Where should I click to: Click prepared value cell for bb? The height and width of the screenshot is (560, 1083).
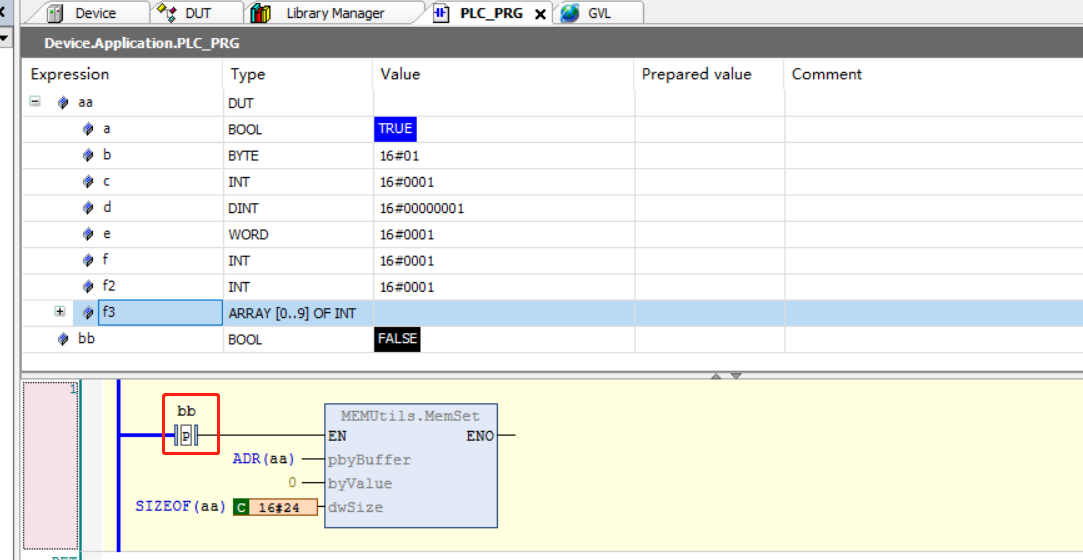tap(709, 339)
